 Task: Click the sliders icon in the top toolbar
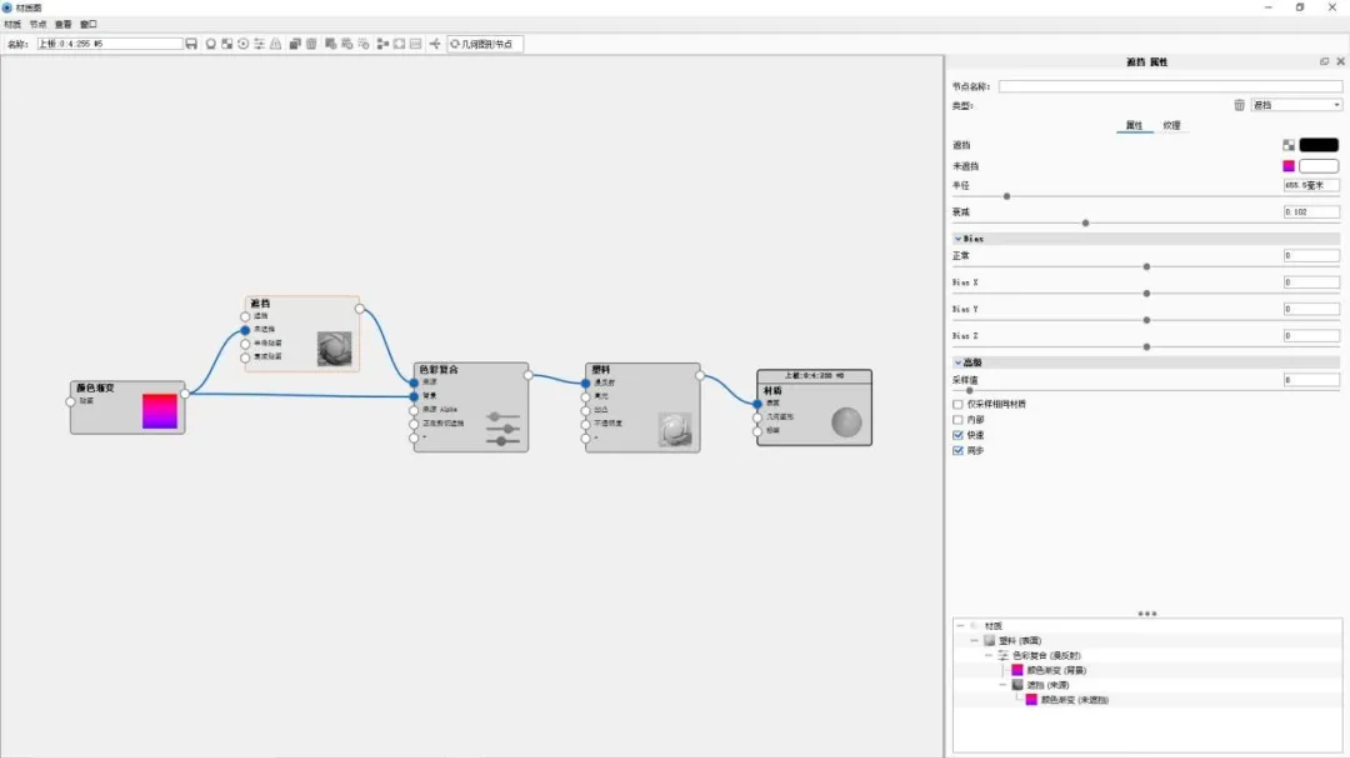click(259, 44)
